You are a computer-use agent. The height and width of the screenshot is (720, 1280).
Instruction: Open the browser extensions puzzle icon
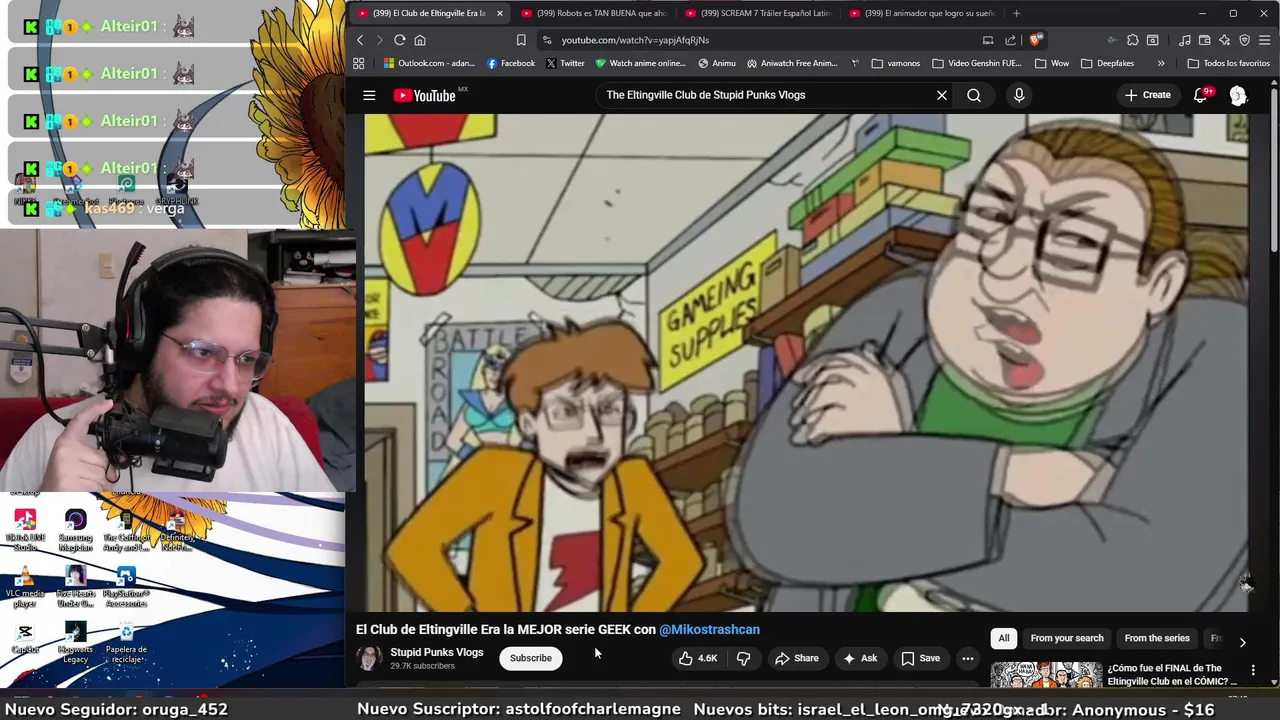click(1132, 40)
